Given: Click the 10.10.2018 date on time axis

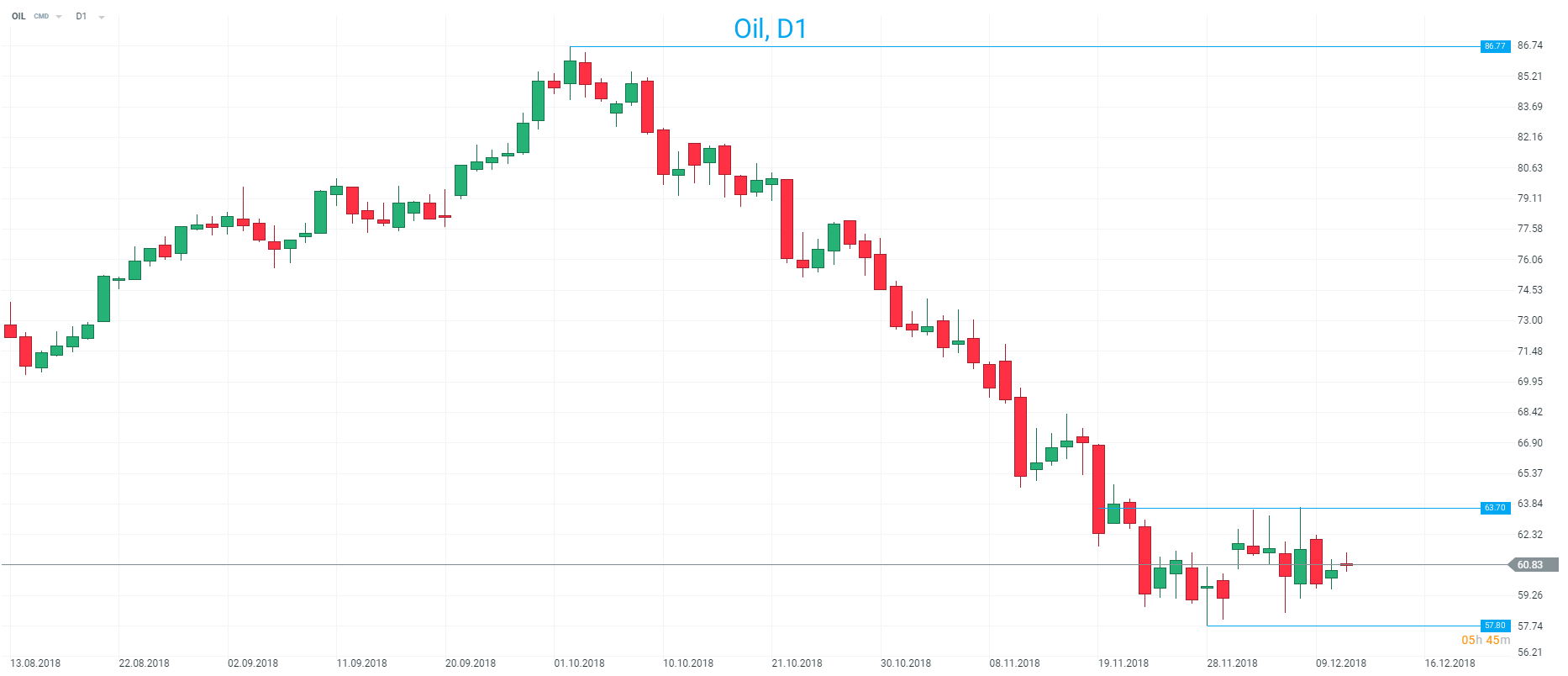Looking at the screenshot, I should coord(688,663).
